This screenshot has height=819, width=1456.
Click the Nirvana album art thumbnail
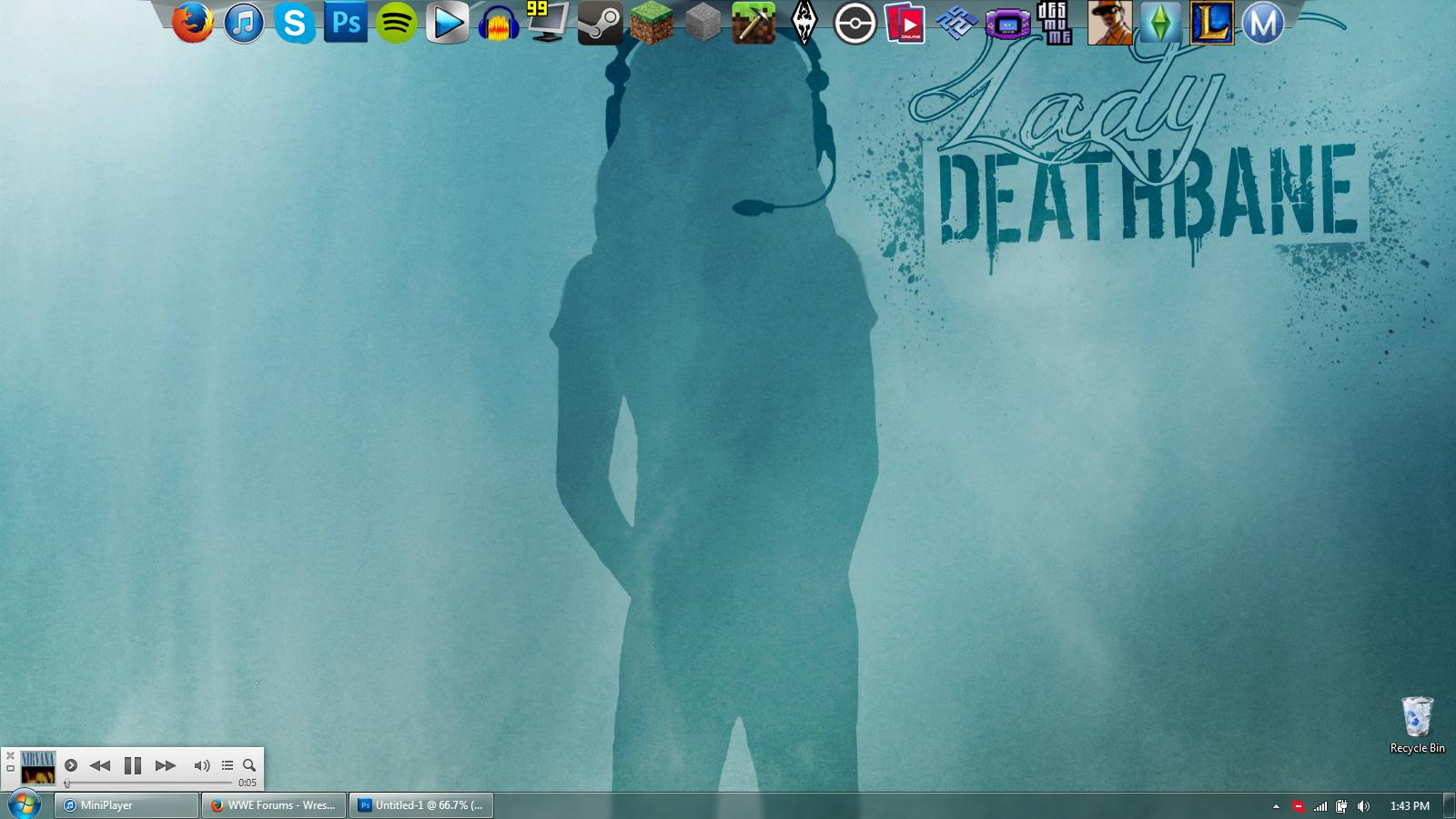[x=38, y=768]
